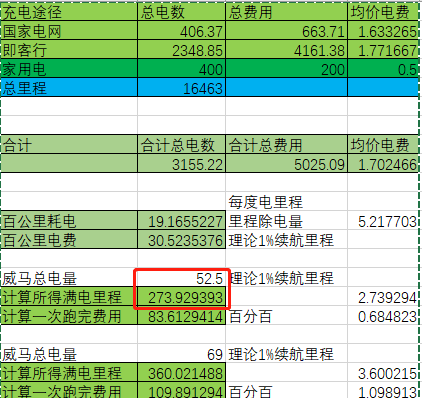Select the 总费用 header cell
This screenshot has width=422, height=398.
[x=286, y=12]
